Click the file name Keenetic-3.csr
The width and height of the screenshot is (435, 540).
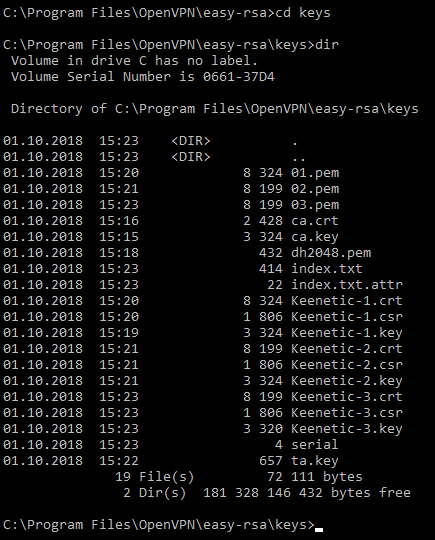point(347,413)
